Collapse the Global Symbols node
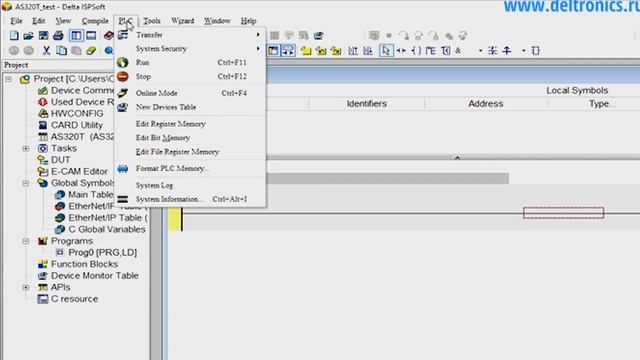Image resolution: width=640 pixels, height=360 pixels. tap(26, 183)
